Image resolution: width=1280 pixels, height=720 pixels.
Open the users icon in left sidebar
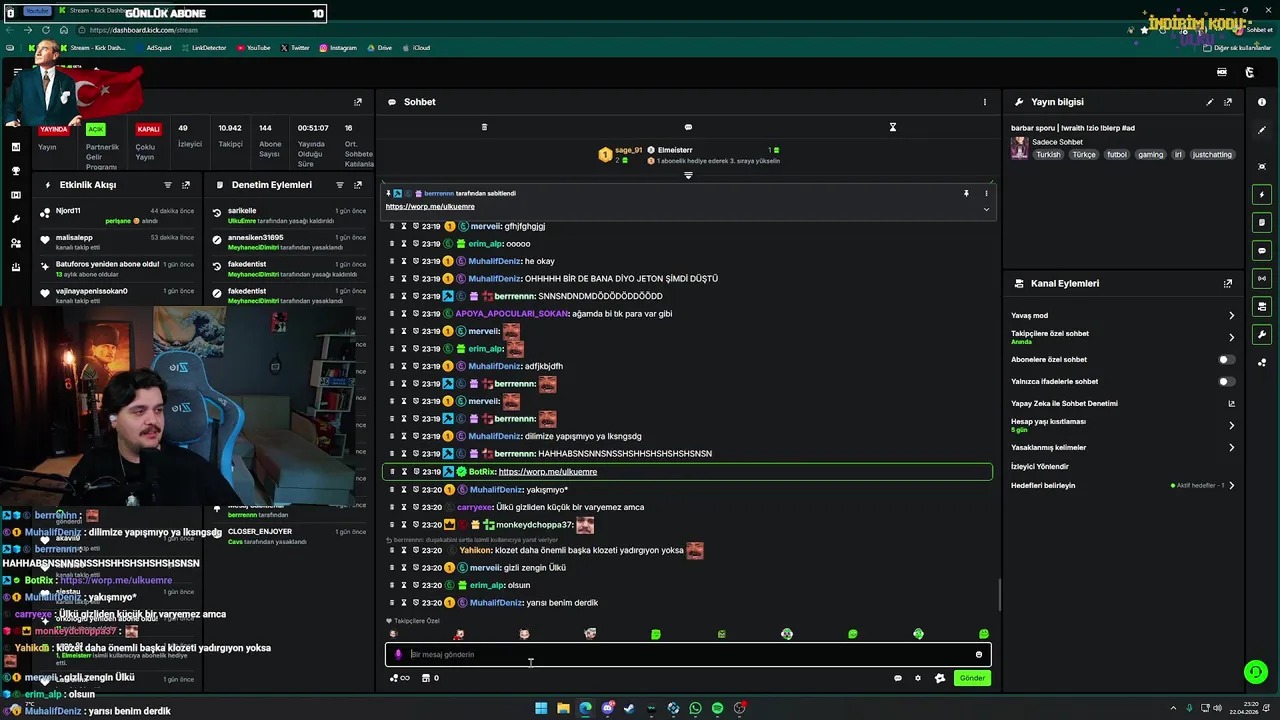pos(15,243)
